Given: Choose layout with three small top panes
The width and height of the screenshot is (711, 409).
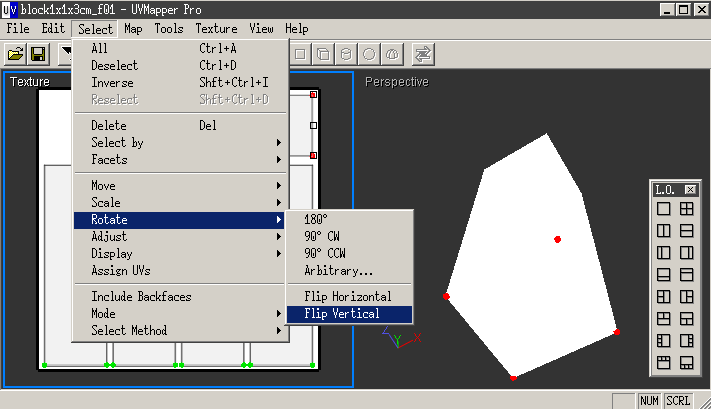Looking at the screenshot, I should click(663, 363).
